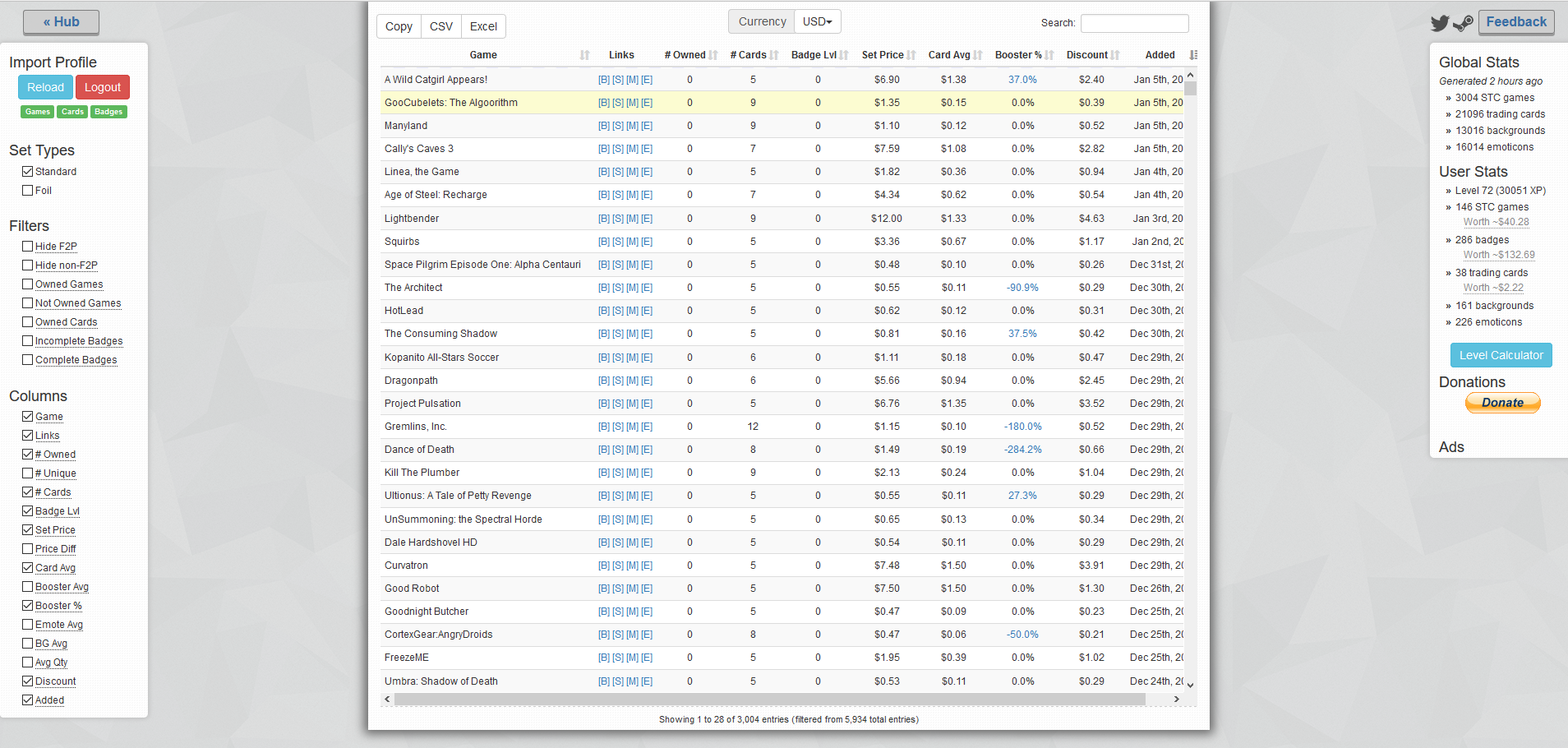
Task: Check the Owned Games filter
Action: click(28, 284)
